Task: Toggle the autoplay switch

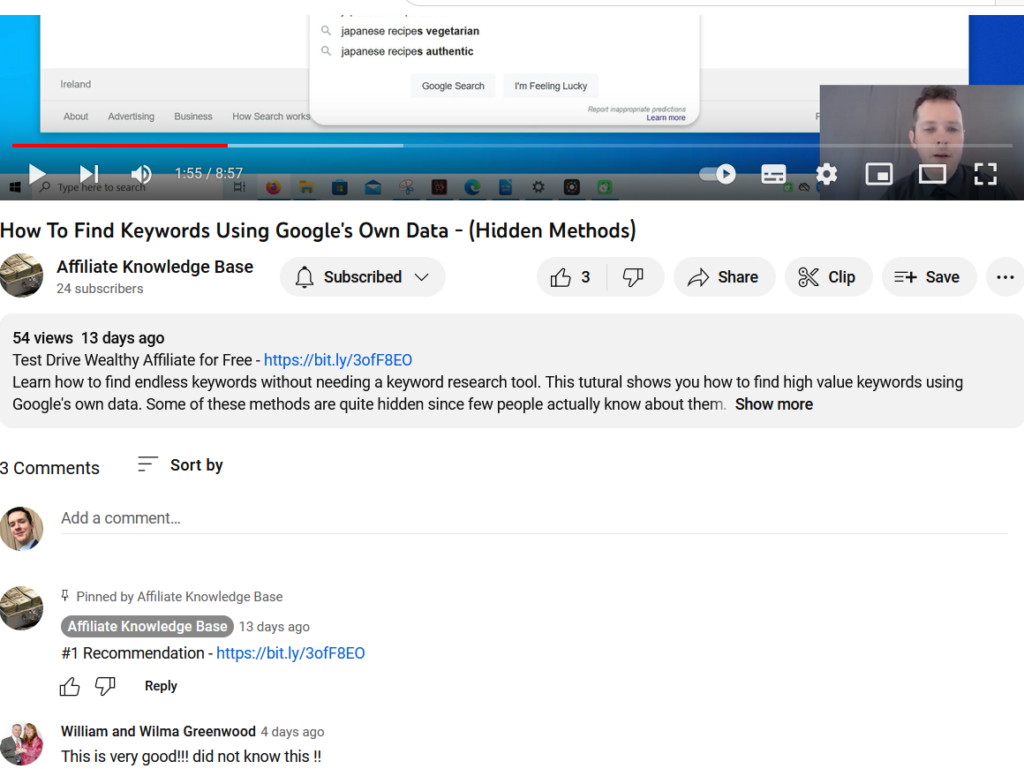Action: (717, 174)
